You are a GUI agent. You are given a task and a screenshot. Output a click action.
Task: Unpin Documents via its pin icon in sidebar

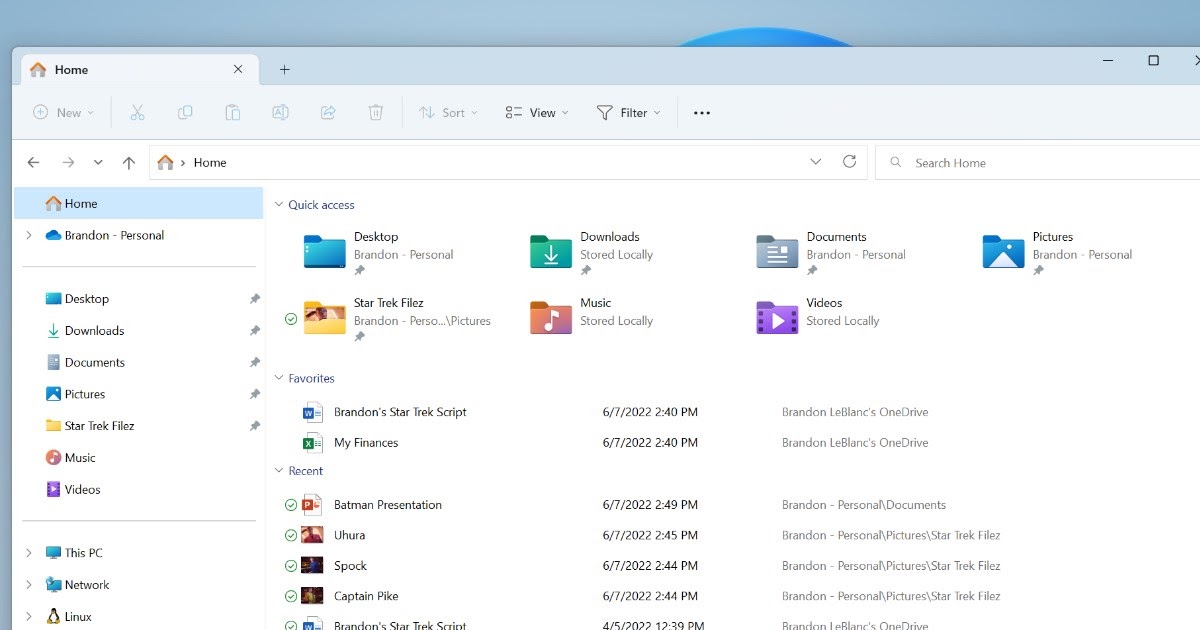click(254, 363)
